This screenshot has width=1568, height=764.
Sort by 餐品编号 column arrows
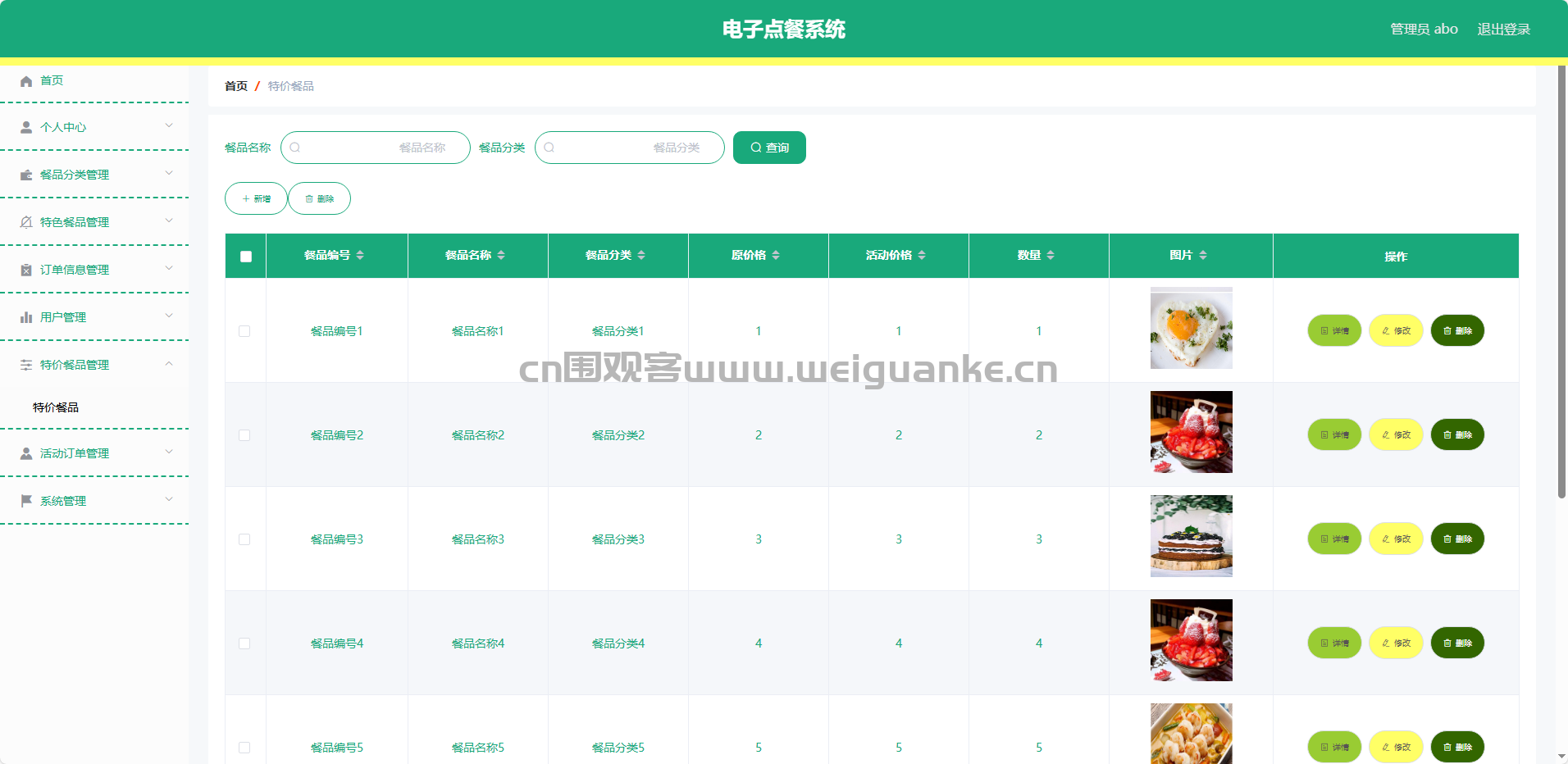360,256
